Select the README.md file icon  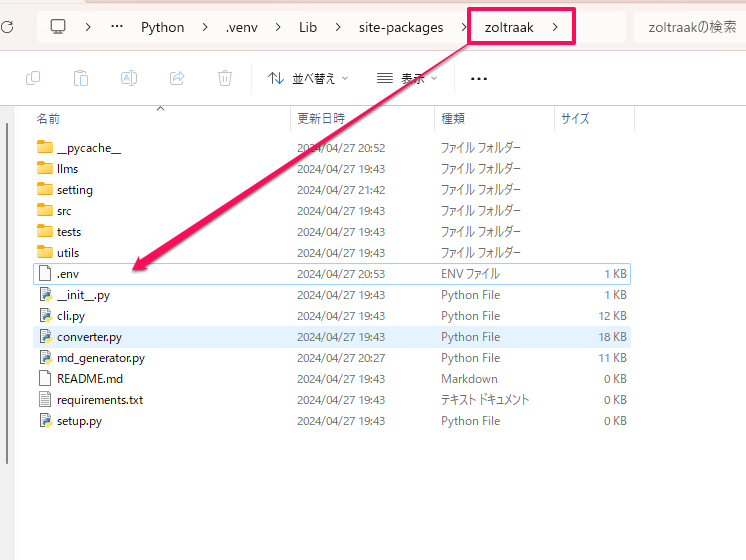(x=45, y=378)
